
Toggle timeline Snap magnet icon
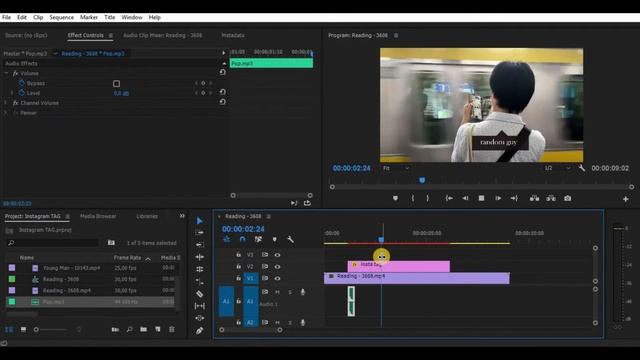tap(242, 240)
